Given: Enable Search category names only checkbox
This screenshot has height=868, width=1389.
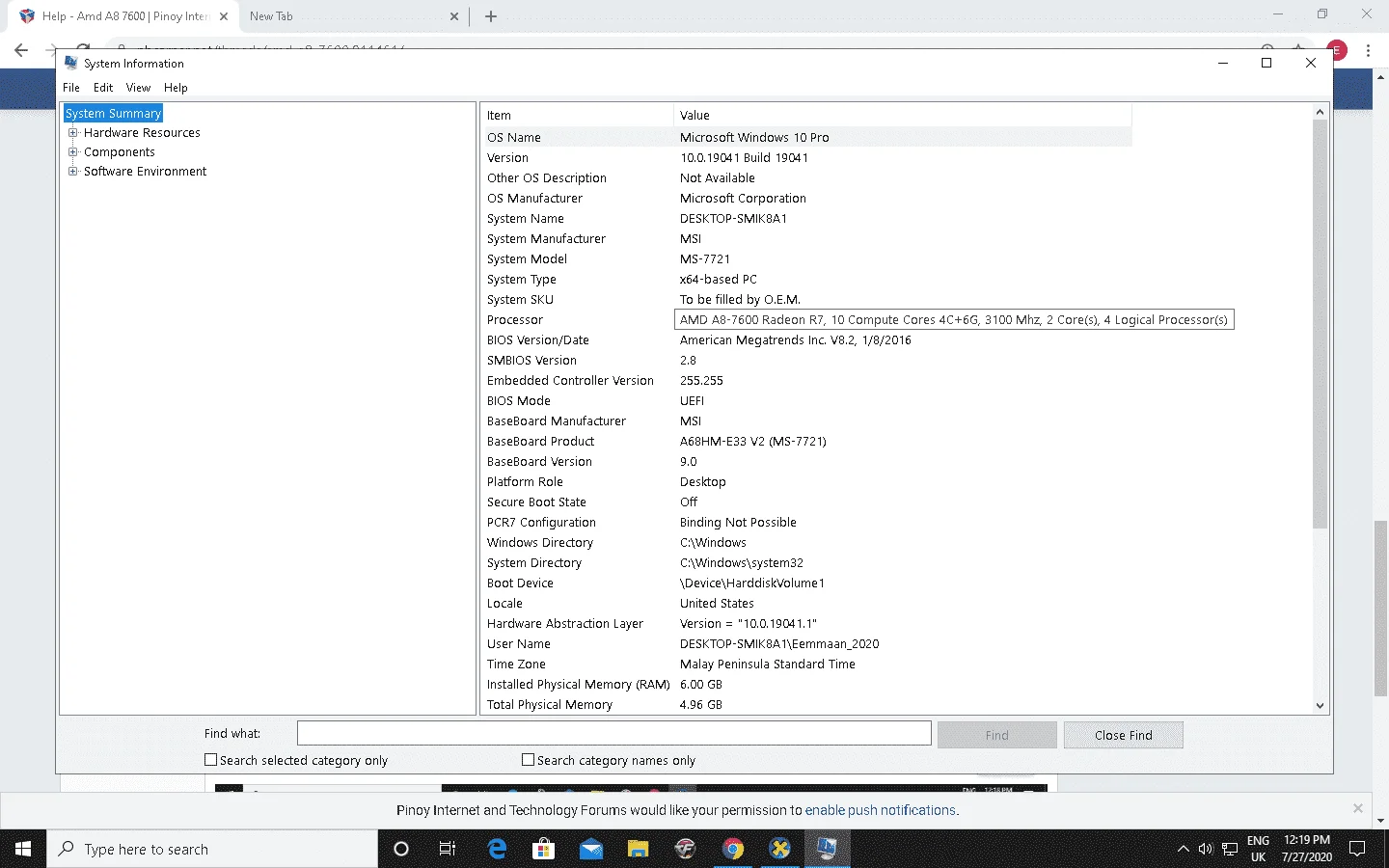Looking at the screenshot, I should point(528,760).
